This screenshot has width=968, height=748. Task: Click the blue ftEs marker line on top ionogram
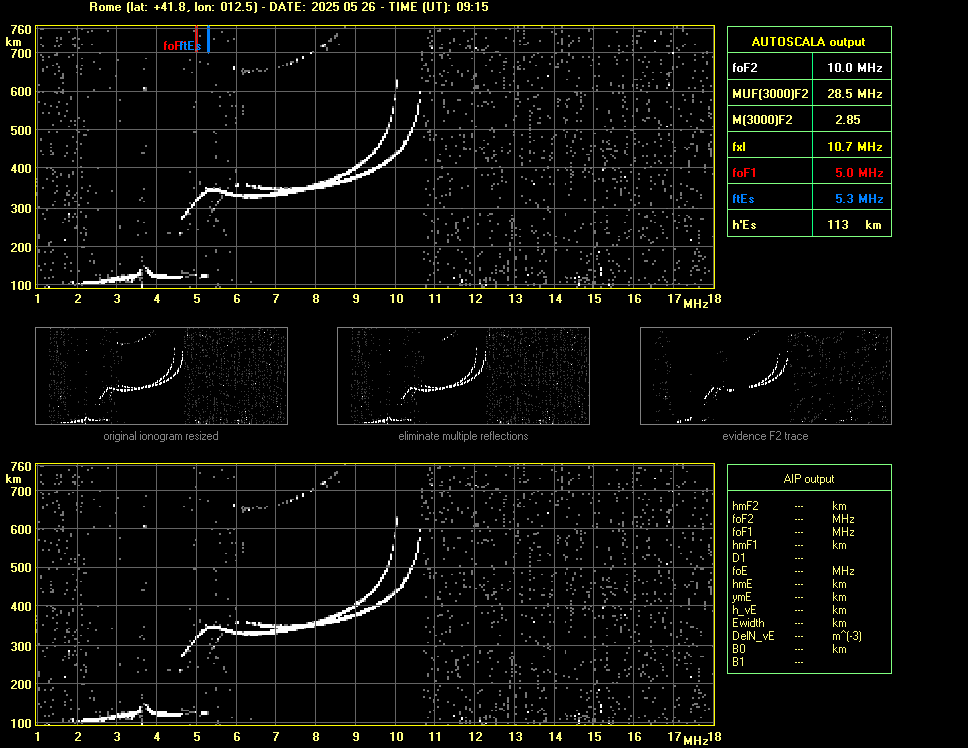209,38
